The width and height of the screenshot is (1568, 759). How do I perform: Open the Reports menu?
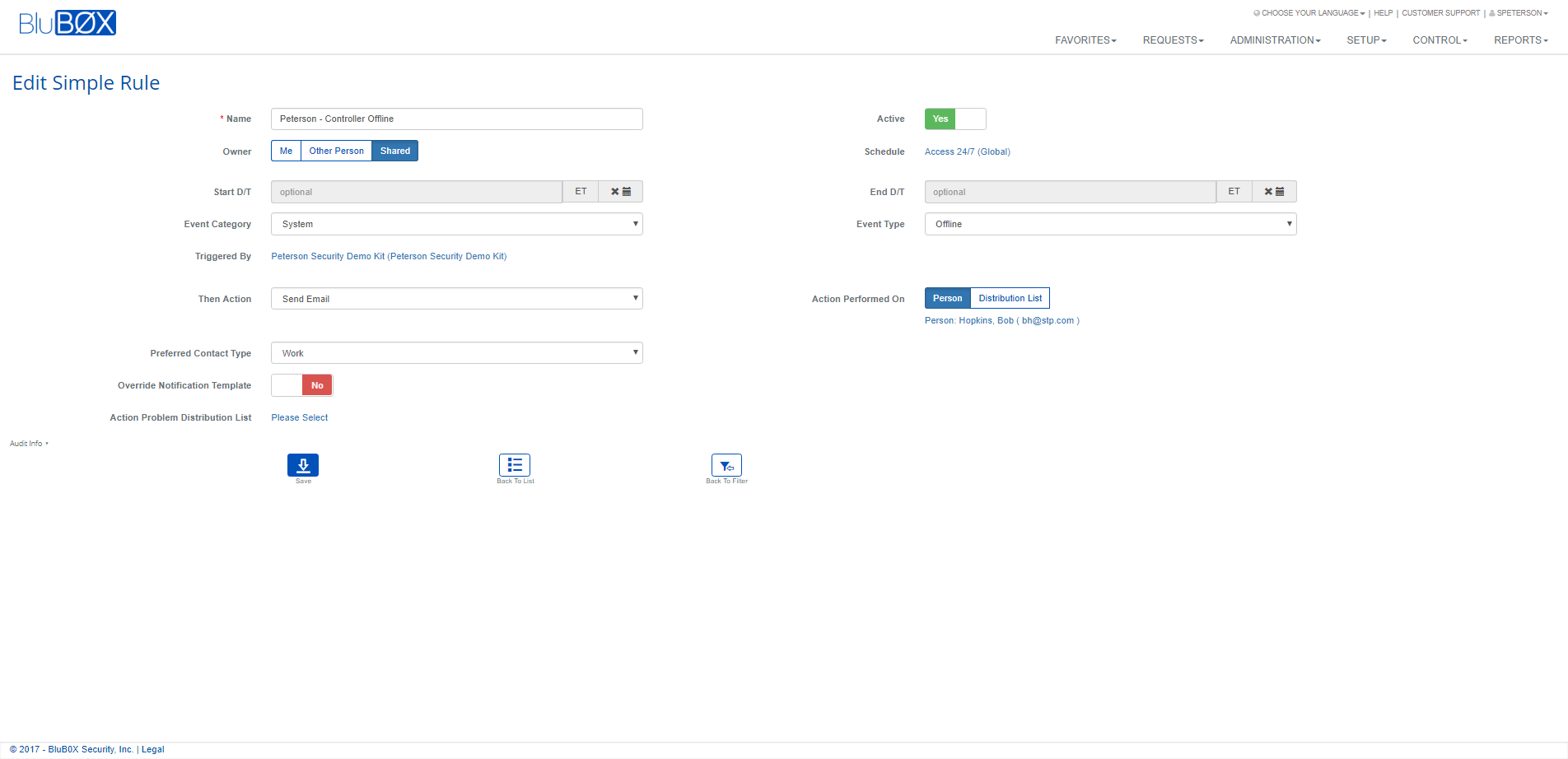pos(1520,40)
